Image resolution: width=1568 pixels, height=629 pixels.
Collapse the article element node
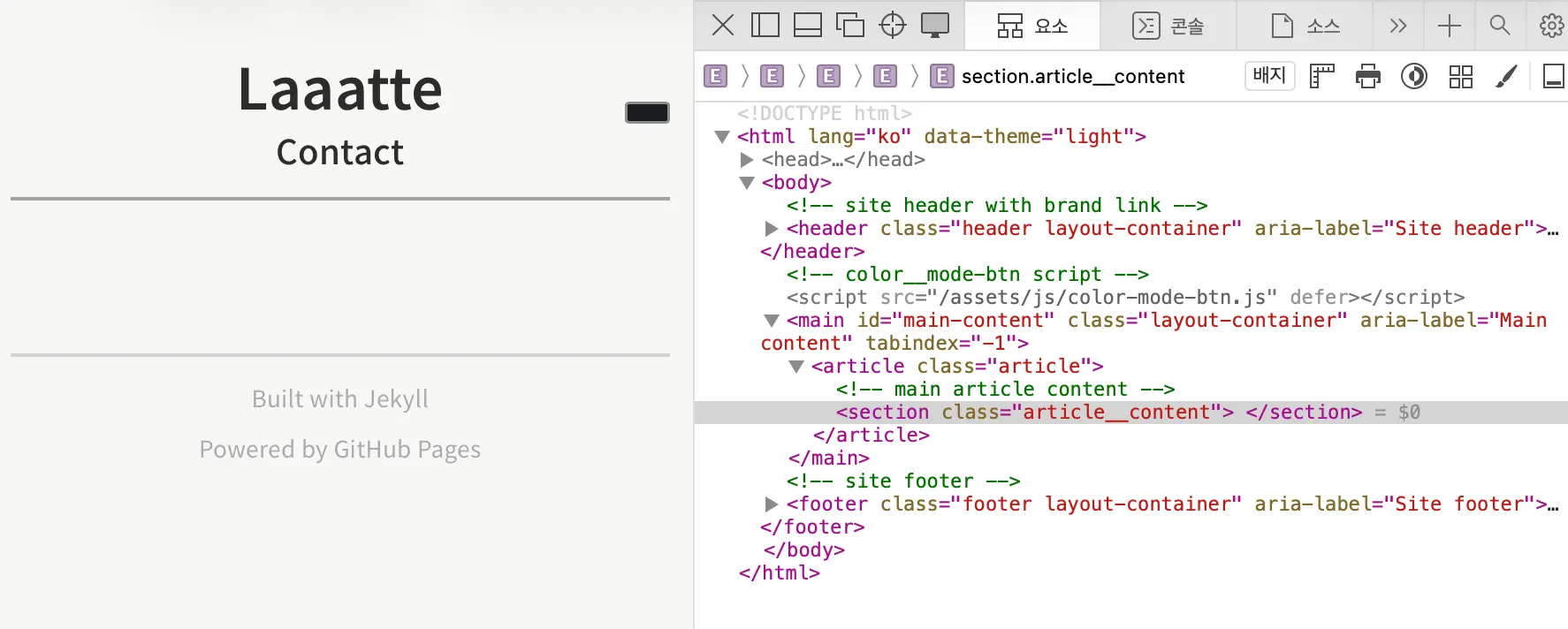pos(796,367)
